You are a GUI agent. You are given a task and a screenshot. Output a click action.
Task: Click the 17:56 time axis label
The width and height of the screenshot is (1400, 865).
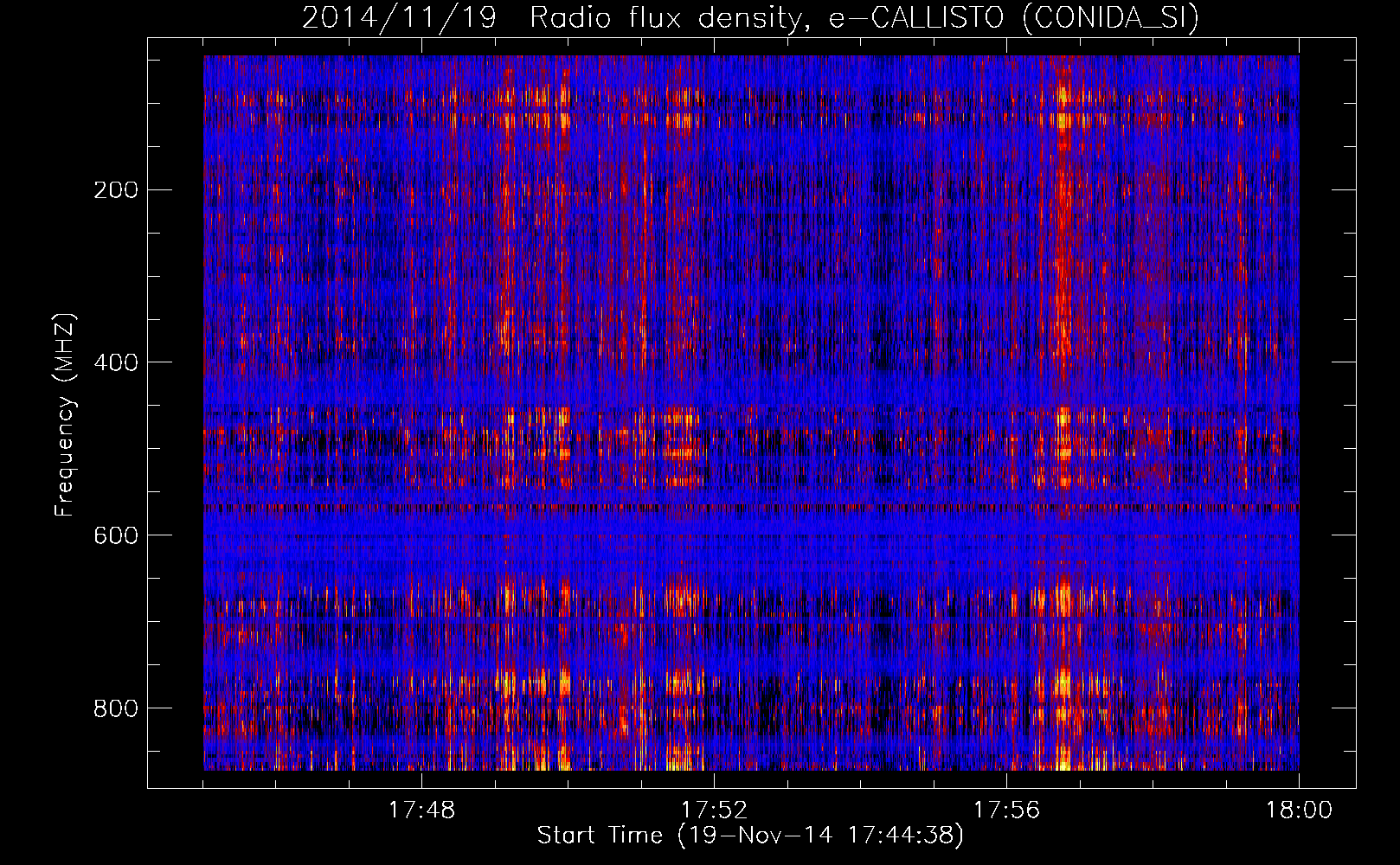1006,810
